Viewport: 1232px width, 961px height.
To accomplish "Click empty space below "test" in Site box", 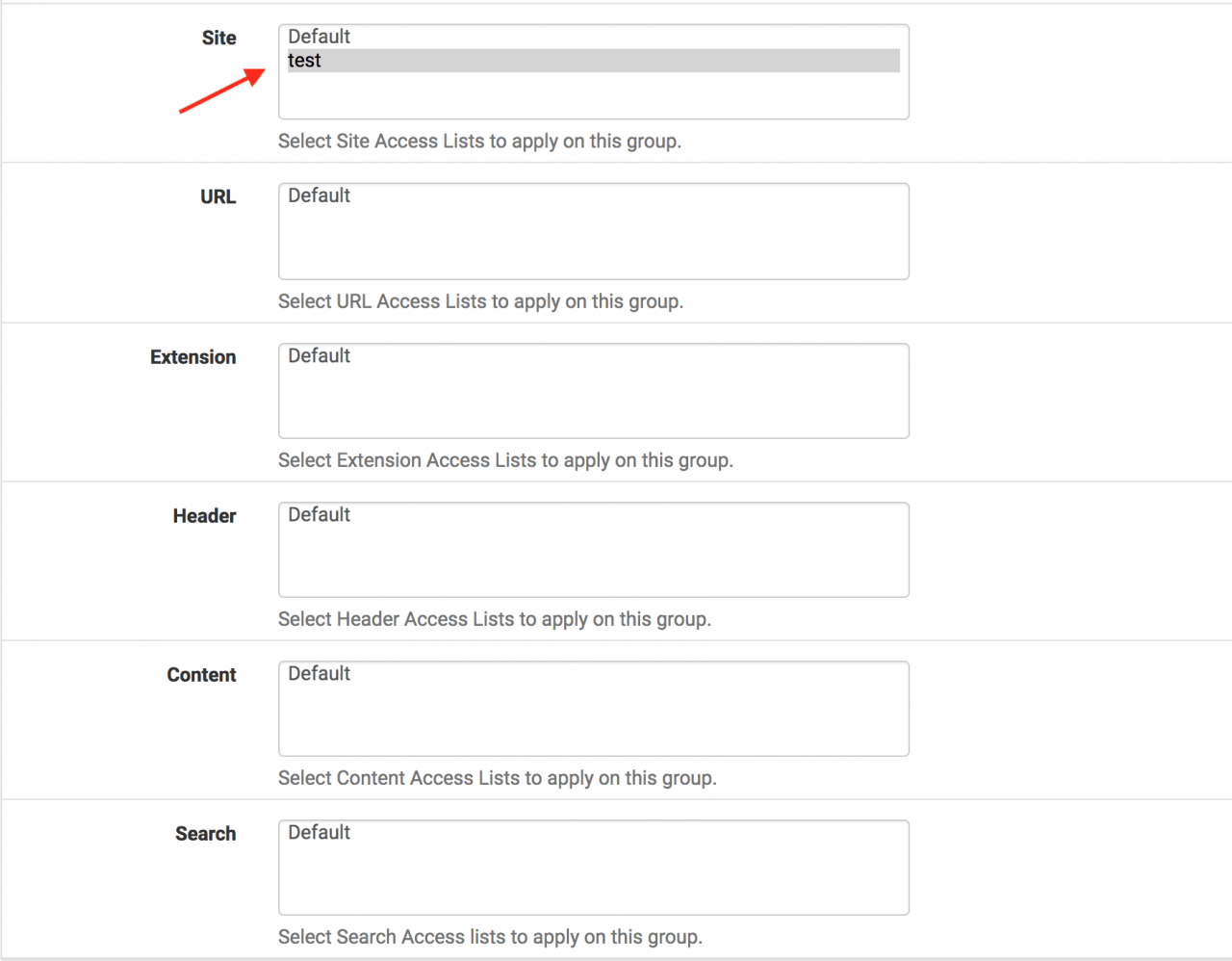I will point(593,96).
